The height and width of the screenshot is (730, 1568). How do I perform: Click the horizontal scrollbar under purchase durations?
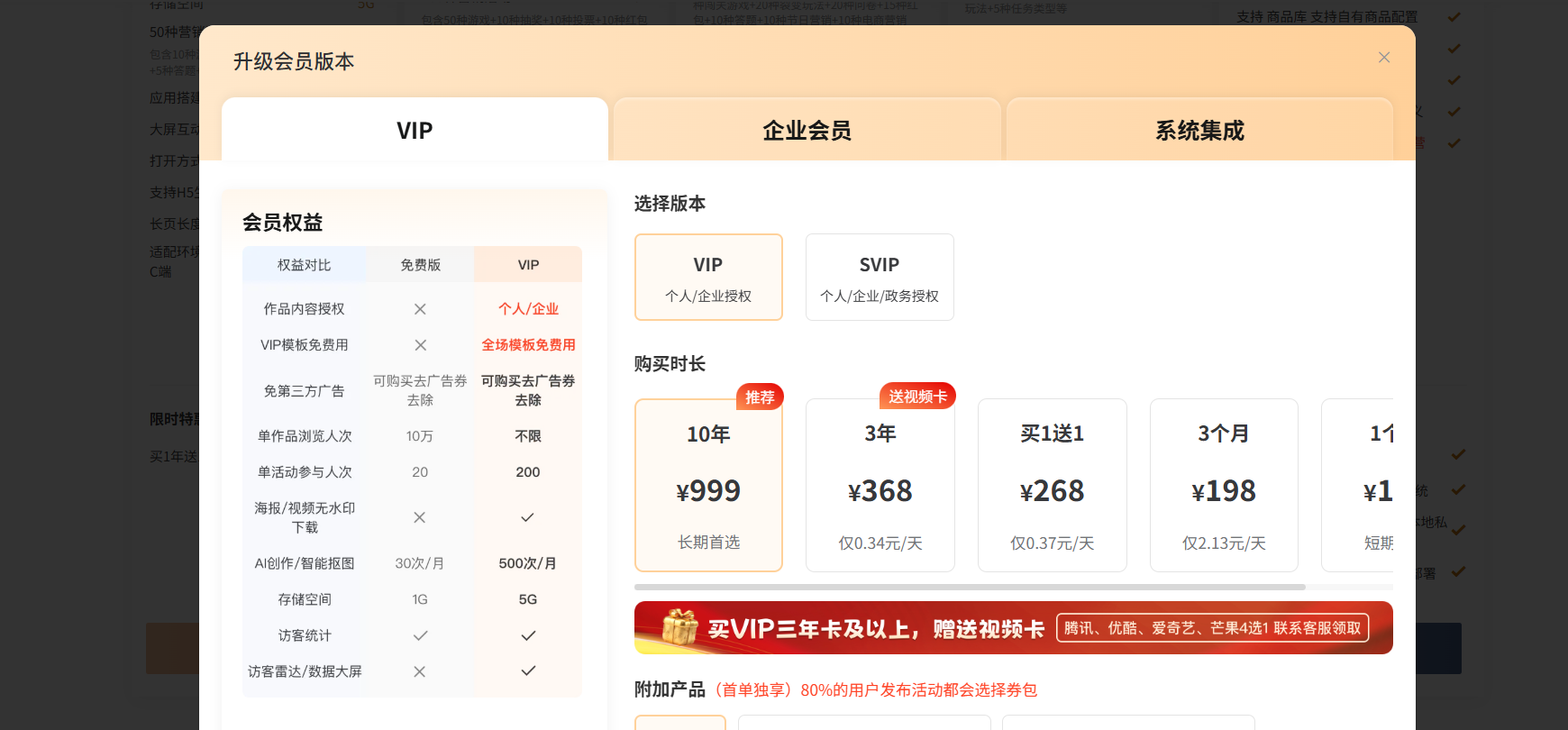click(x=969, y=587)
